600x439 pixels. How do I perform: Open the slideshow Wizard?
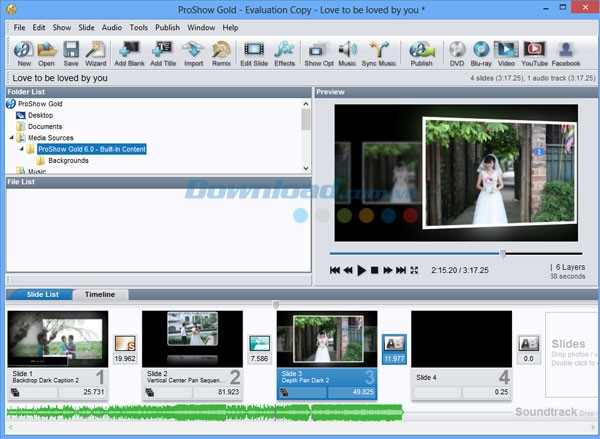pos(96,53)
